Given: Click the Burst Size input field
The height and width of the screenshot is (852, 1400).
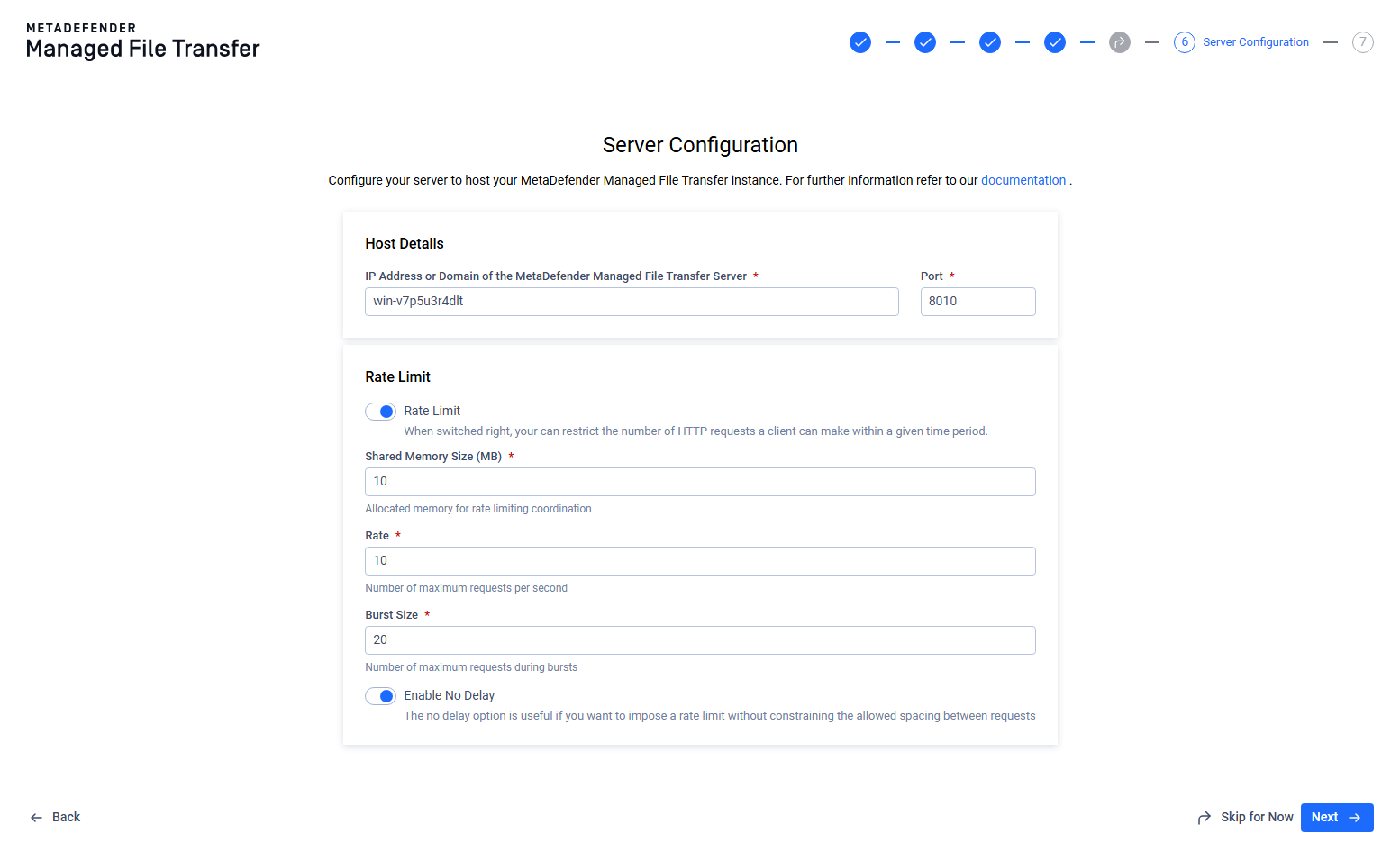Looking at the screenshot, I should coord(700,640).
